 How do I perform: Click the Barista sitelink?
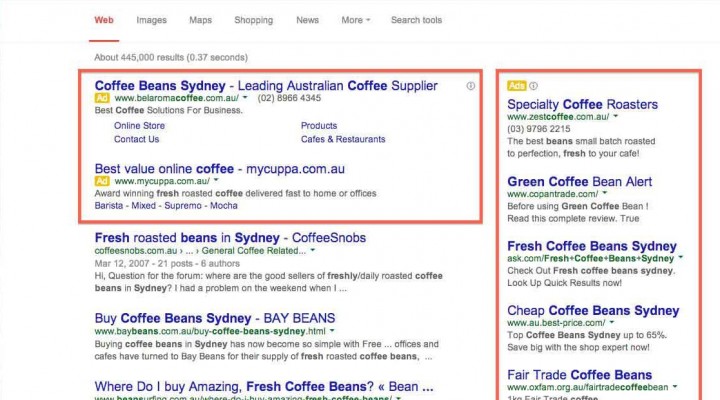click(x=109, y=206)
